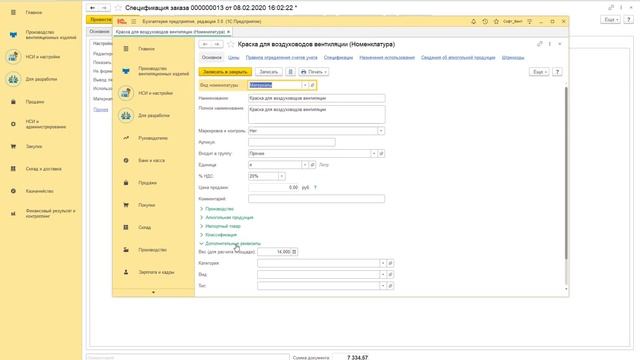Click in the Комментарий field

[316, 199]
